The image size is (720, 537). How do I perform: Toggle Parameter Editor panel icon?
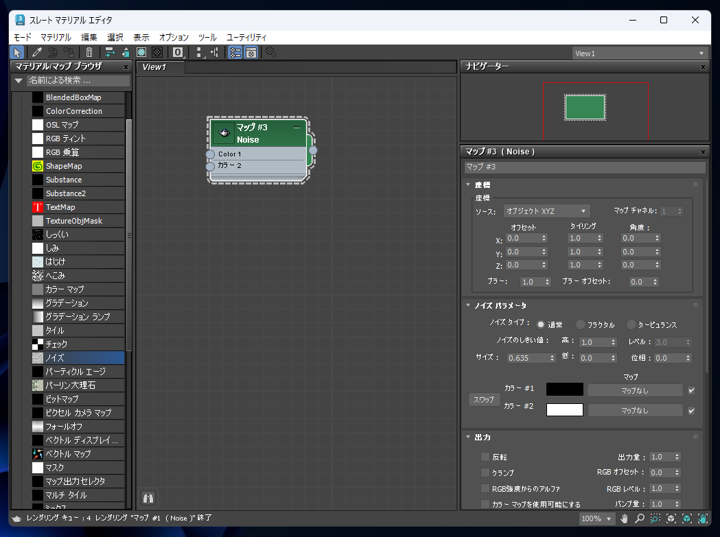click(x=251, y=52)
